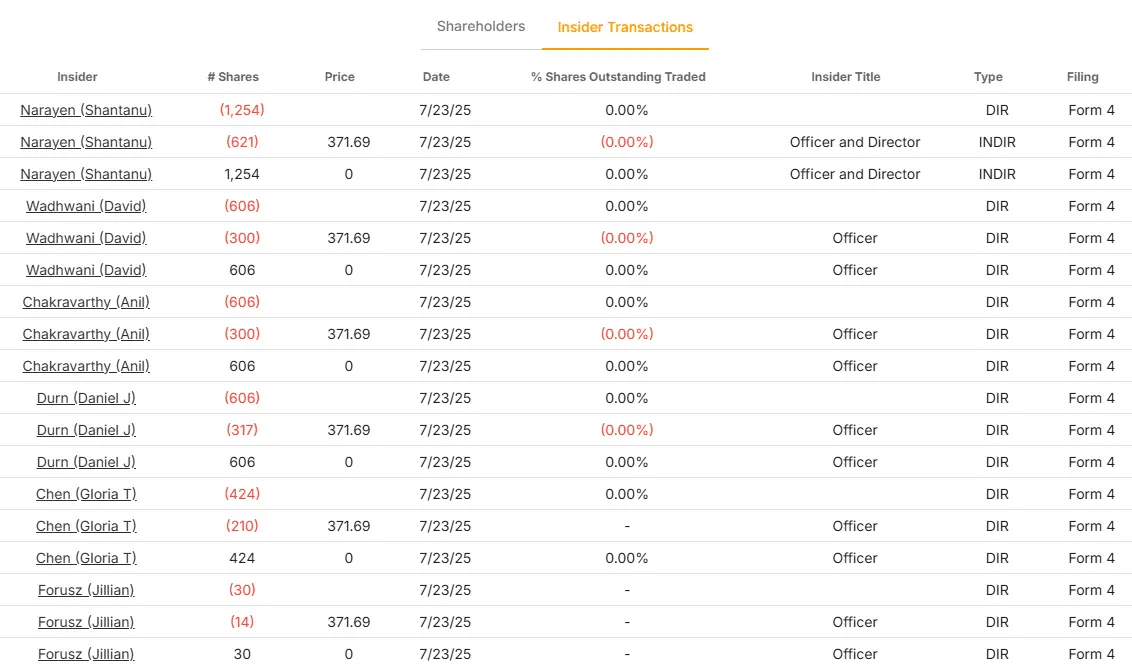Sort by % Shares Outstanding Traded header

[618, 77]
